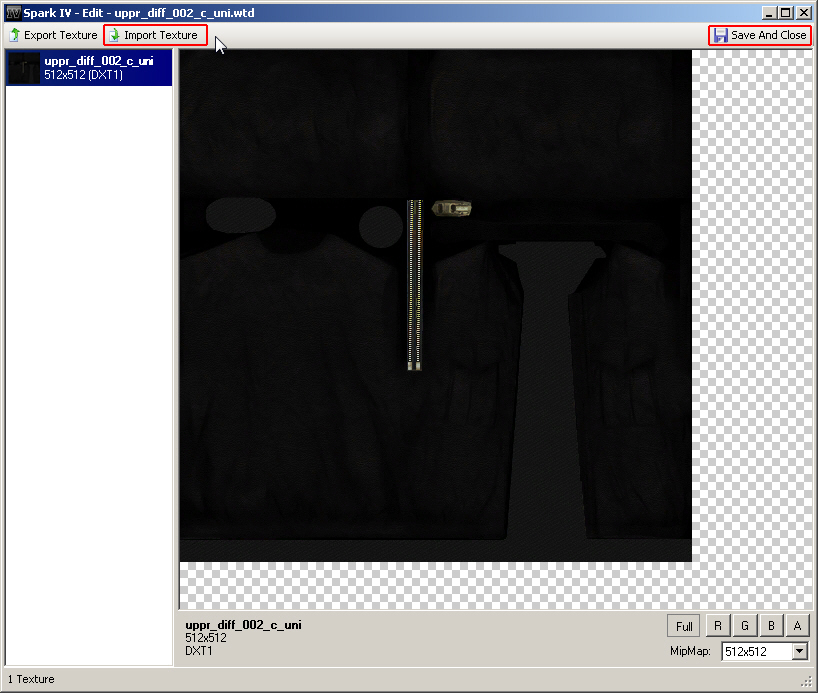Click the Import Texture button

coord(155,35)
